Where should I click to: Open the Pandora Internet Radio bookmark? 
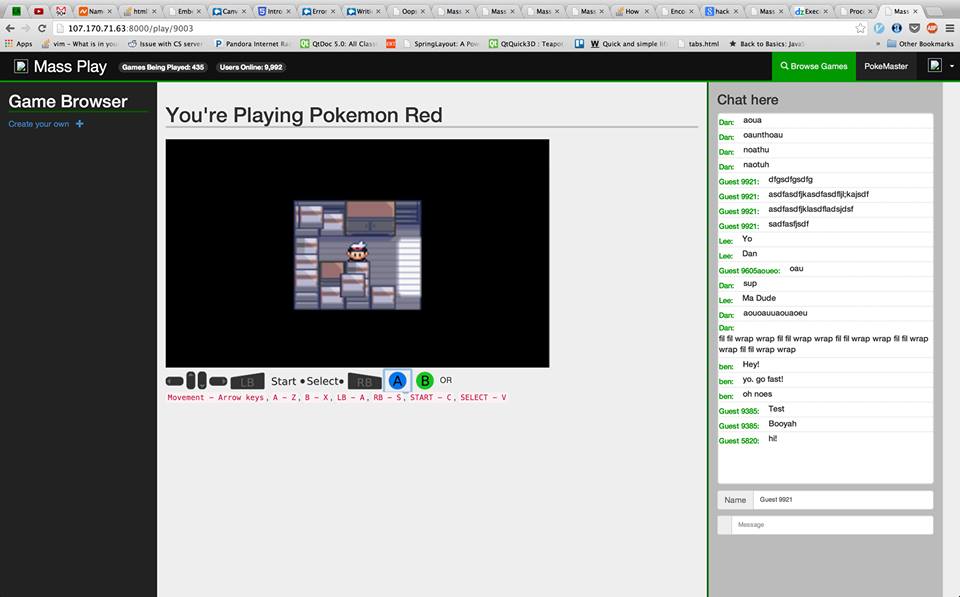click(252, 44)
